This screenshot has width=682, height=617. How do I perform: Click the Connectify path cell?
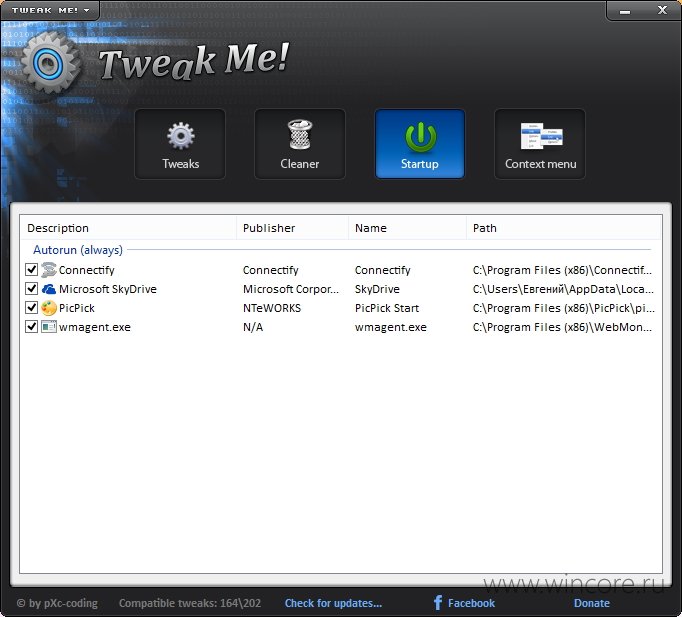[562, 270]
